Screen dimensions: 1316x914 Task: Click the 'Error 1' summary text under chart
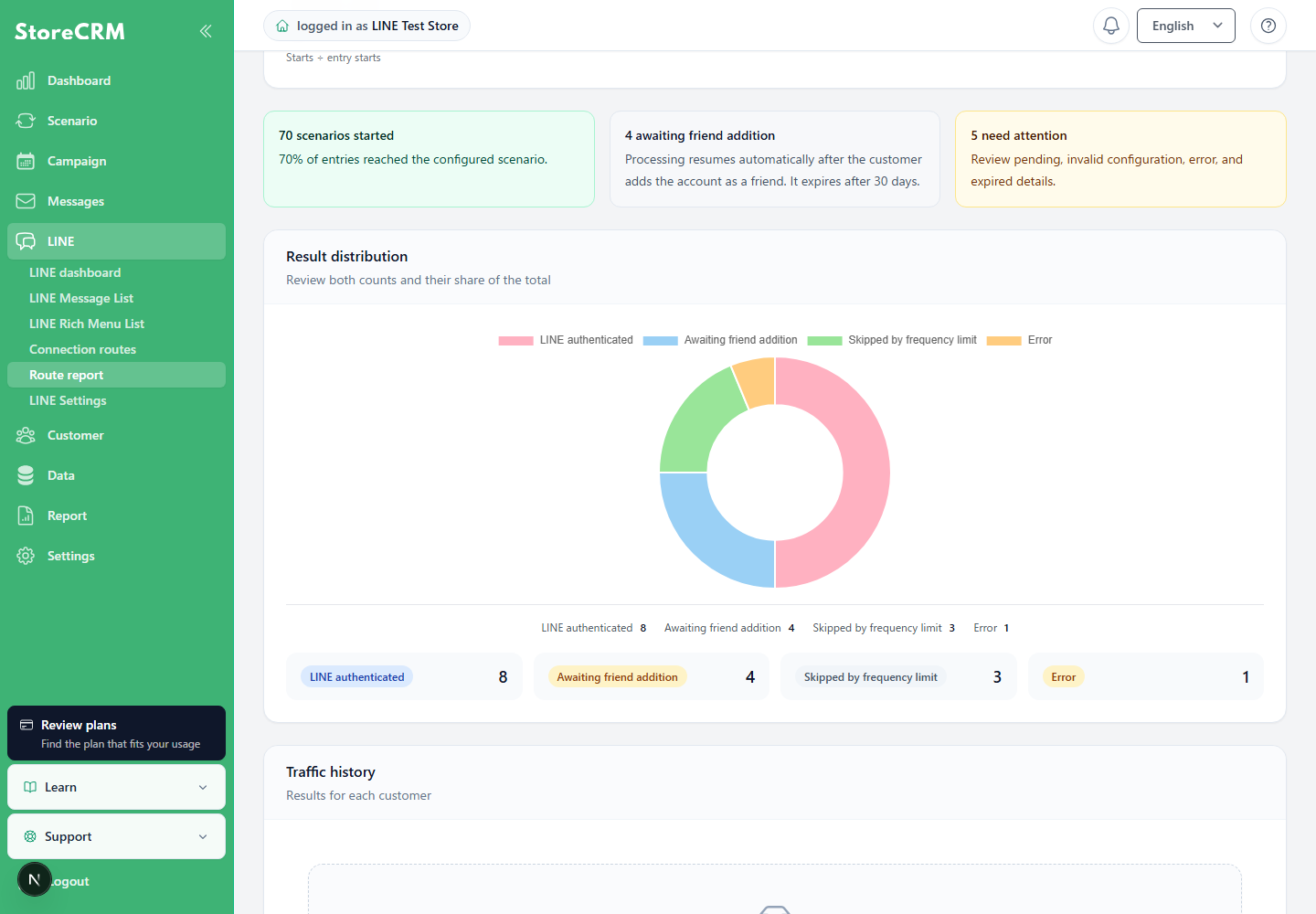(992, 628)
